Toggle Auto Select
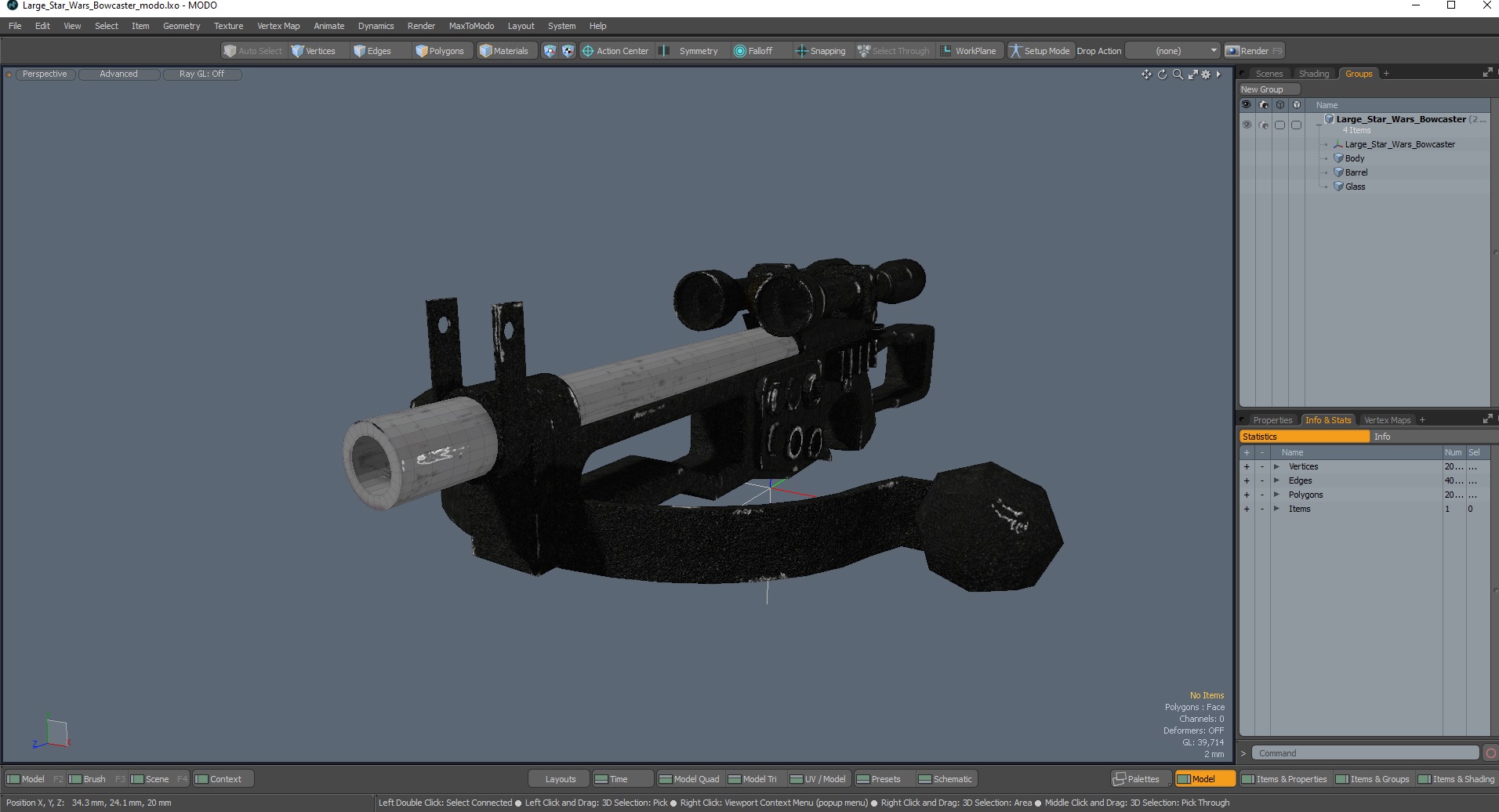The image size is (1499, 812). coord(252,51)
